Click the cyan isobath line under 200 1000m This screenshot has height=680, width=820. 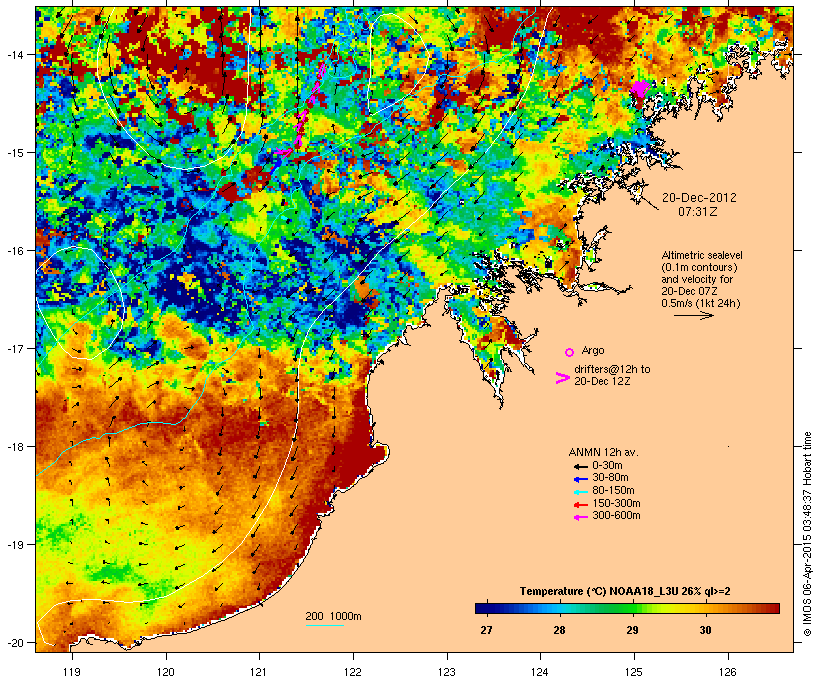pyautogui.click(x=324, y=625)
